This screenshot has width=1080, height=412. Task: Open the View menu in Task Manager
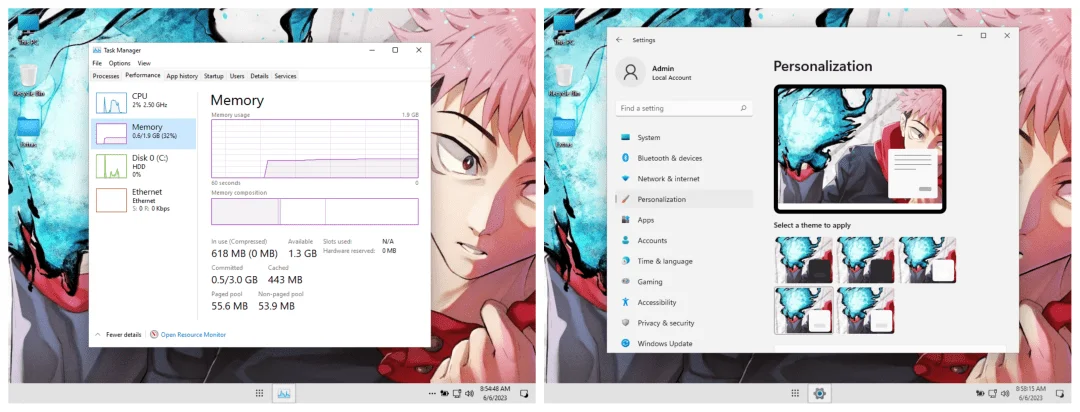pos(144,63)
